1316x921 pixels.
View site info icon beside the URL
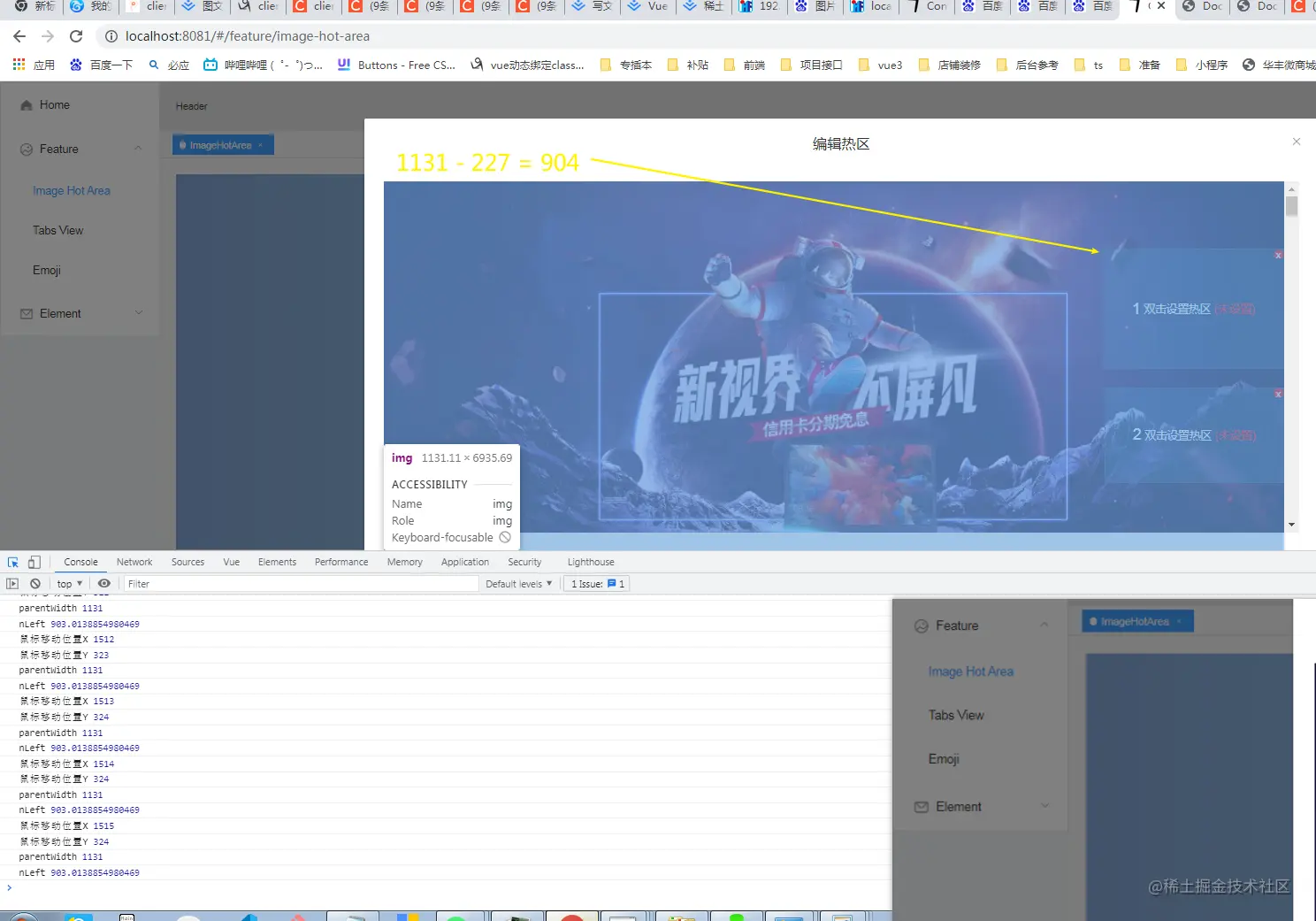111,36
